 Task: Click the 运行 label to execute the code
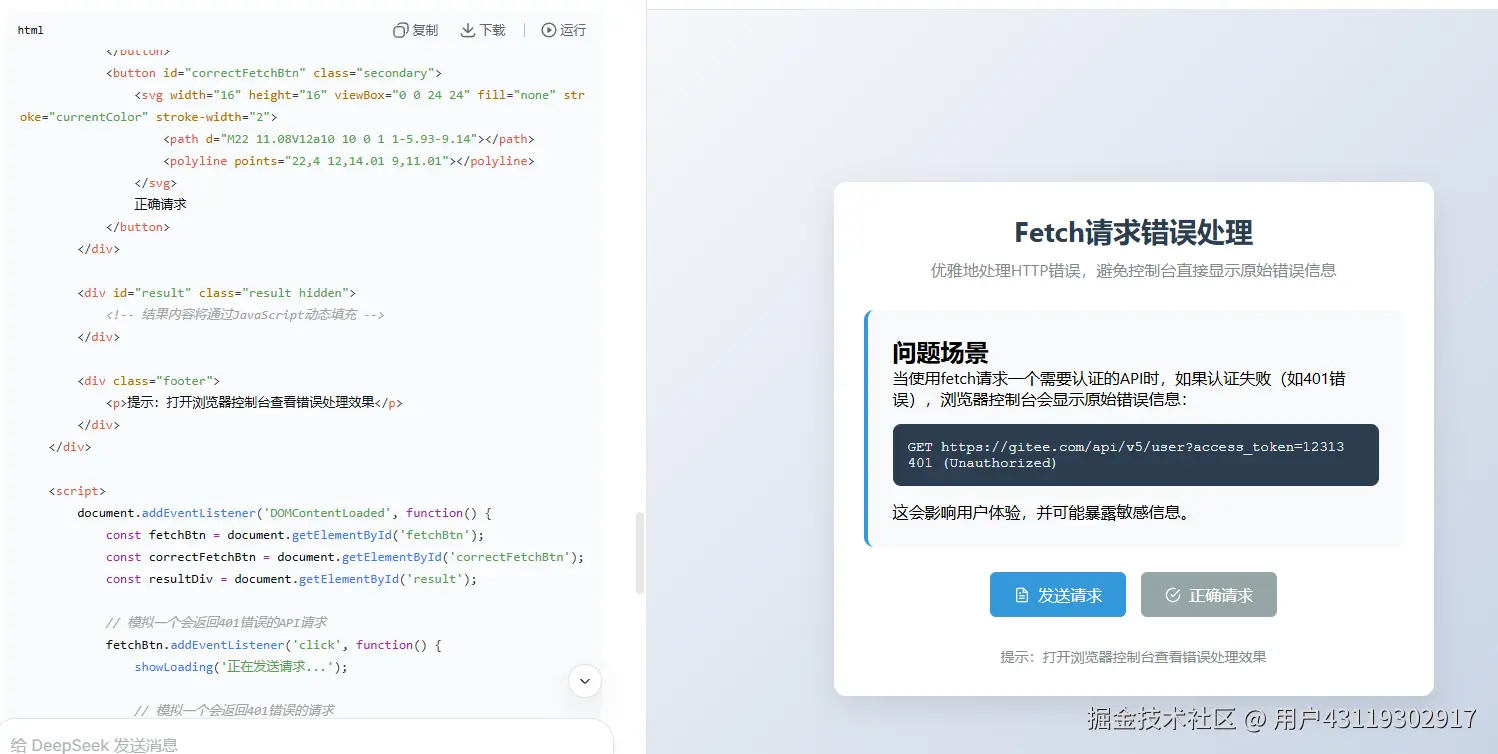tap(572, 30)
